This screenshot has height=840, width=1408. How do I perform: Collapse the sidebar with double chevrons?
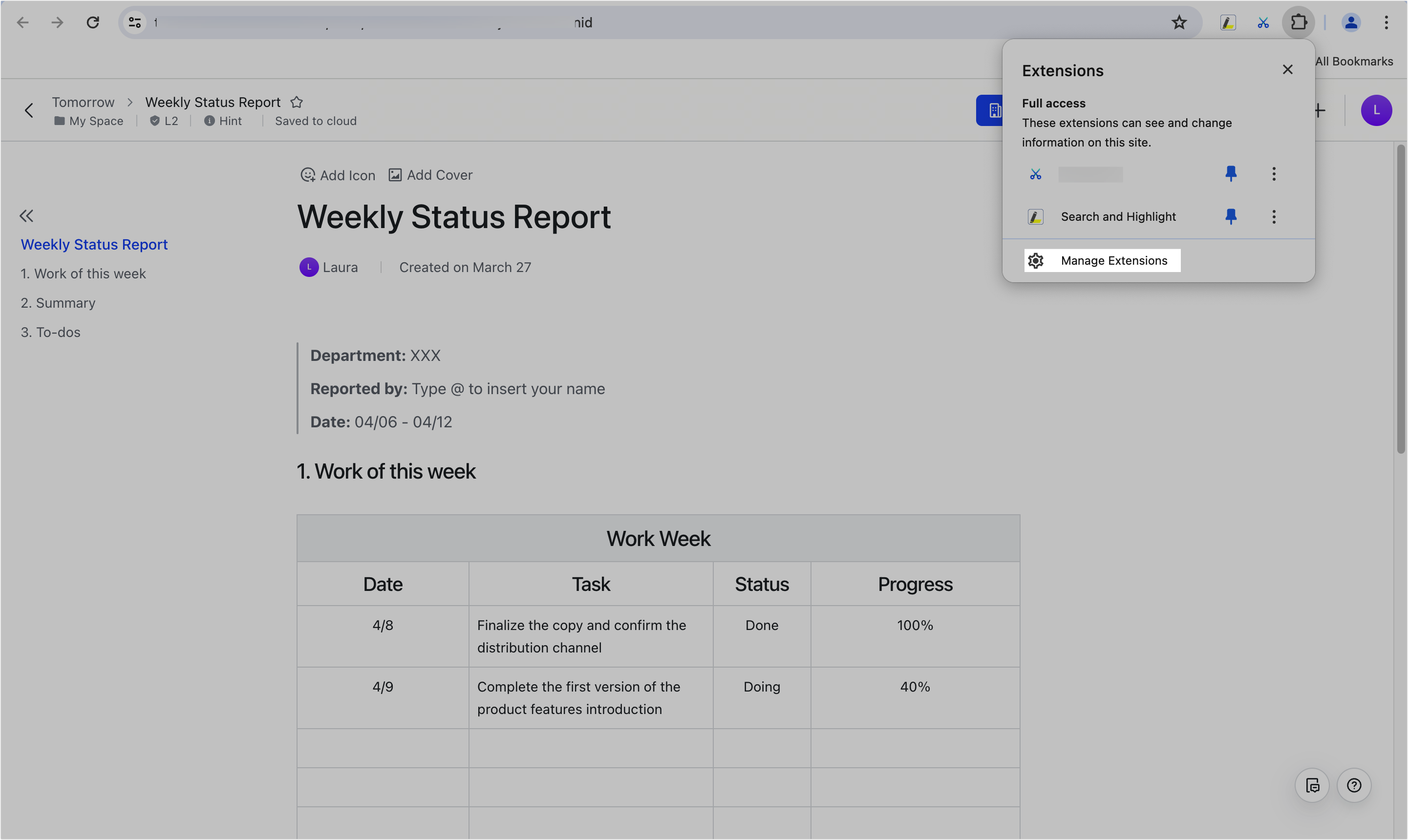click(26, 216)
